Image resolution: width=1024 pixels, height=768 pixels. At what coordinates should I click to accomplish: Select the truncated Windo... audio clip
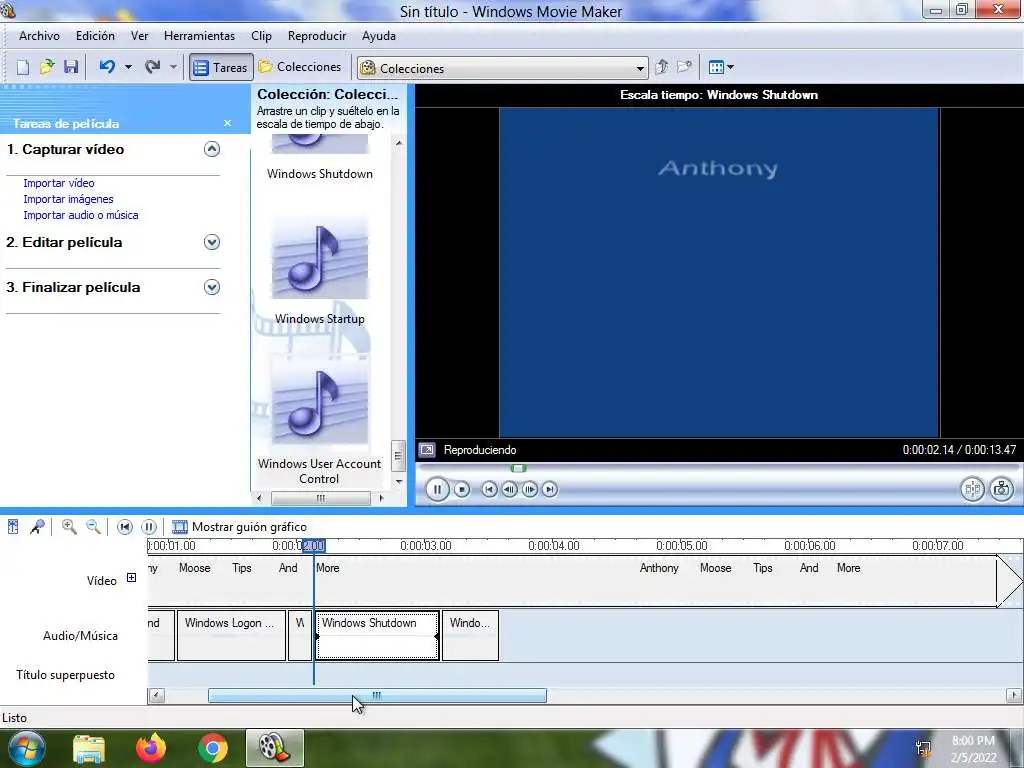pos(470,635)
